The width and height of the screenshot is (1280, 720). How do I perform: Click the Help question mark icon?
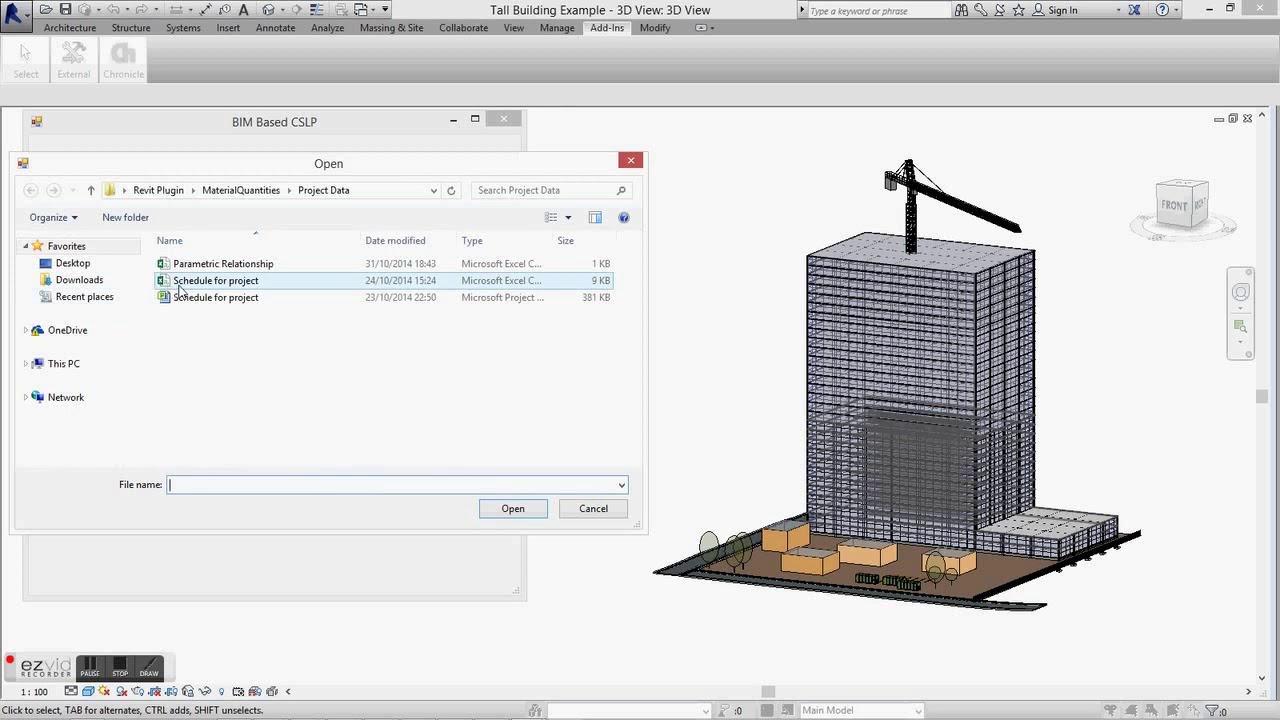pos(1162,10)
